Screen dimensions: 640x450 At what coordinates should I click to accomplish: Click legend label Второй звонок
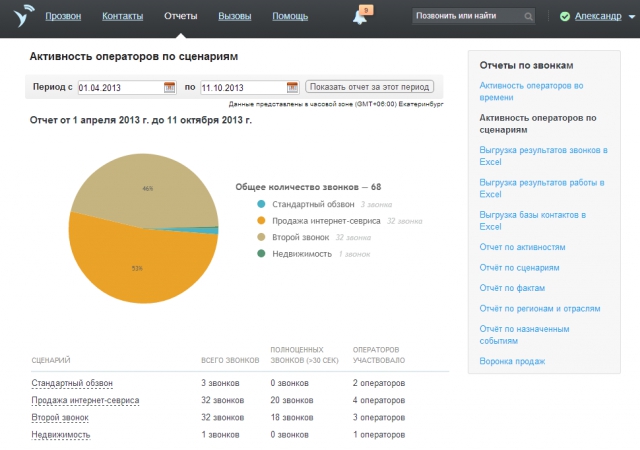[300, 237]
